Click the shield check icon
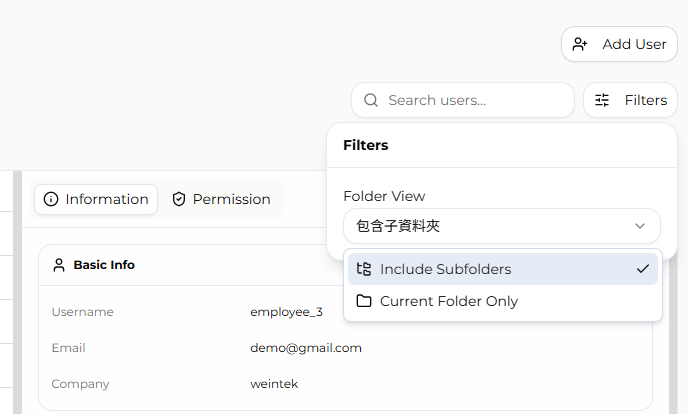The image size is (688, 414). coord(179,199)
